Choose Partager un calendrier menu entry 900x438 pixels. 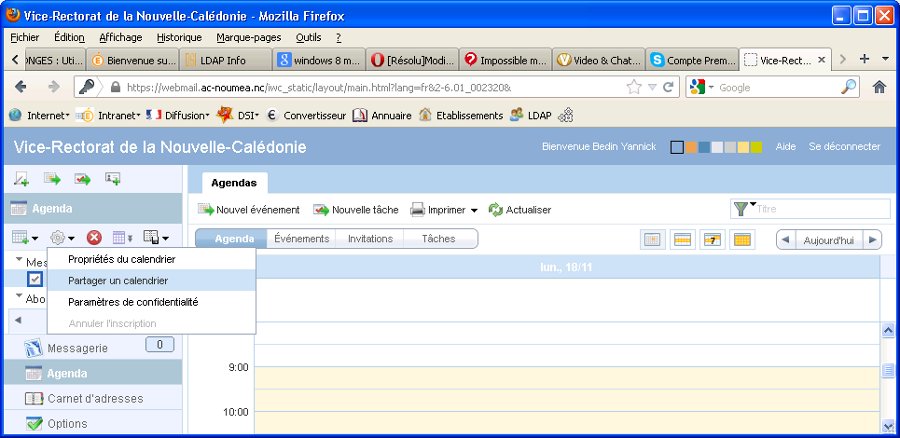tap(118, 280)
